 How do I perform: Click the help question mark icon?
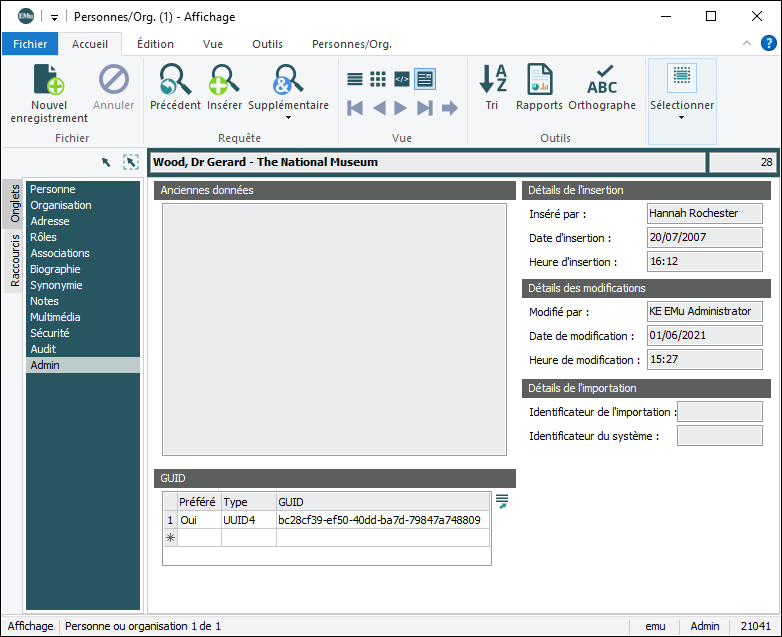pyautogui.click(x=768, y=44)
